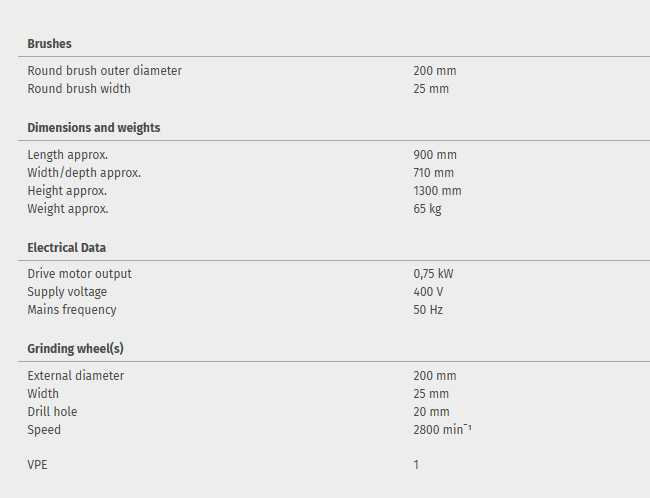Click the 1300 mm height value
This screenshot has width=650, height=498.
tap(437, 191)
